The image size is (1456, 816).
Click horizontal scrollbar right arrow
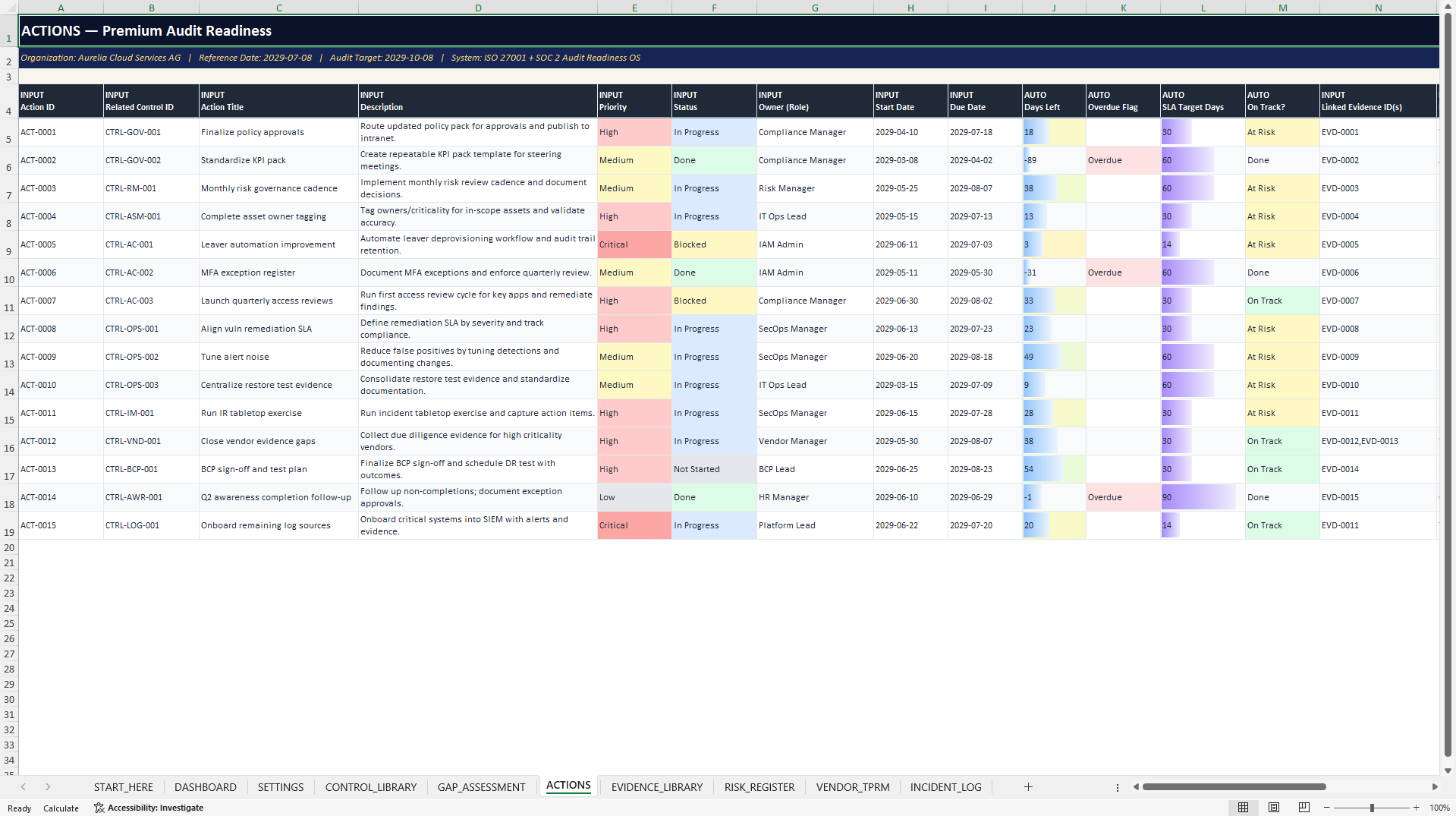[1434, 787]
